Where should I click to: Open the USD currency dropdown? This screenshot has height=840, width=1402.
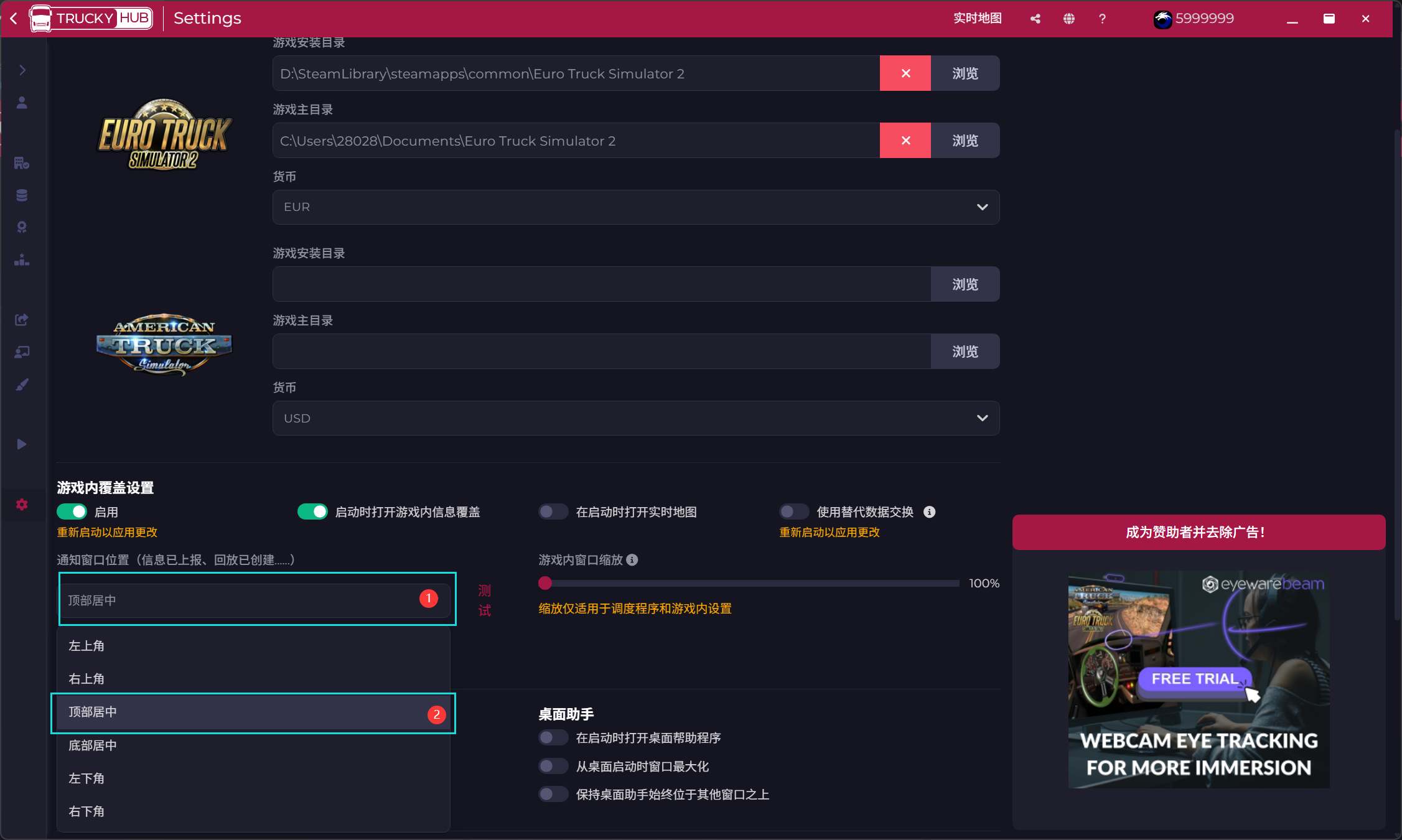point(636,418)
